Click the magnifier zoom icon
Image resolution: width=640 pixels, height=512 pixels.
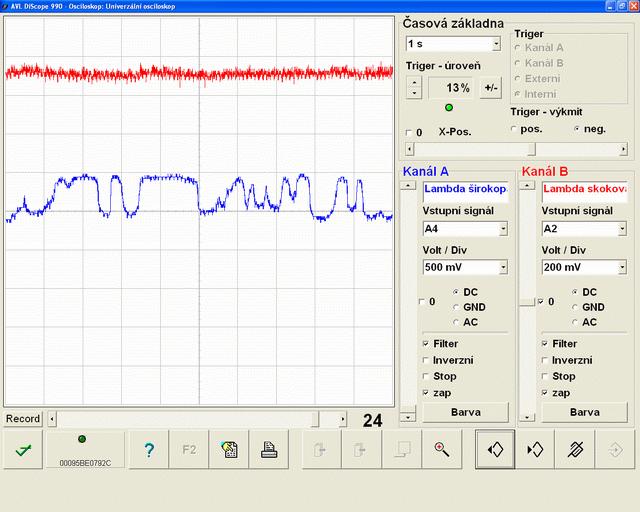pos(441,450)
